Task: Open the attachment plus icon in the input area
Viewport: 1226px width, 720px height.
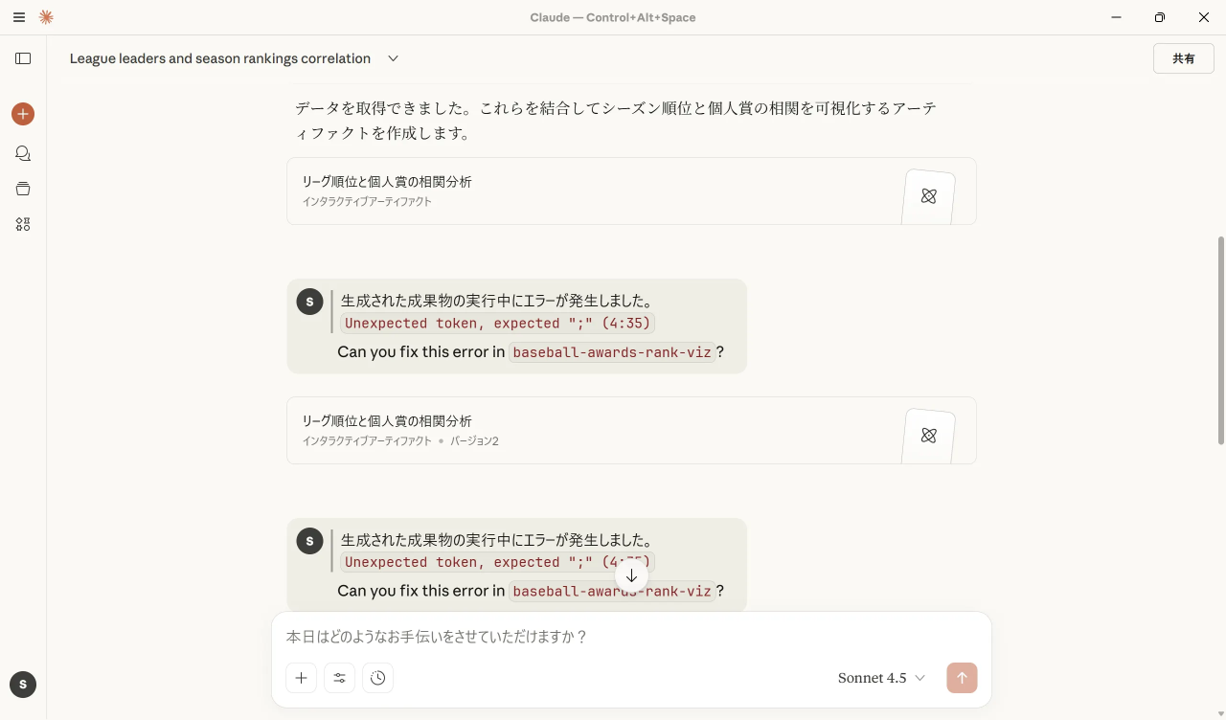Action: [301, 677]
